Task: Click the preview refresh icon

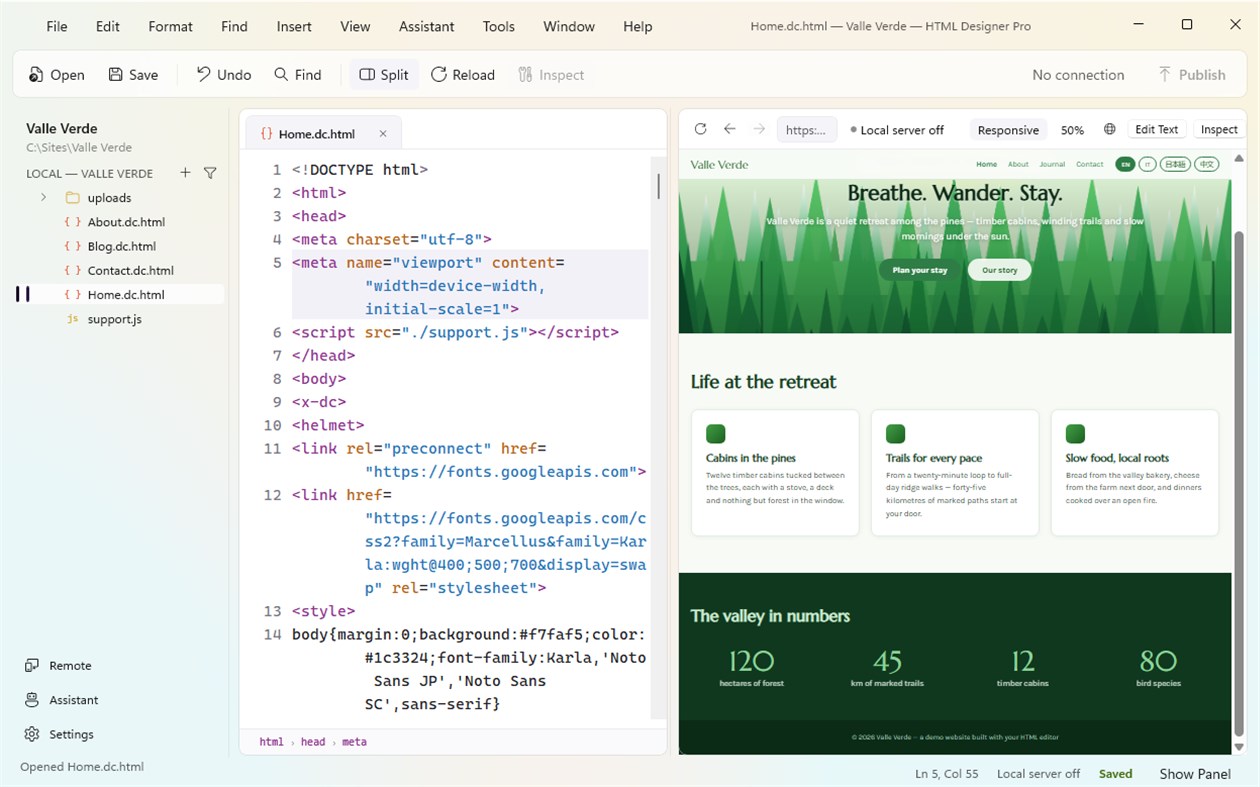Action: tap(700, 129)
